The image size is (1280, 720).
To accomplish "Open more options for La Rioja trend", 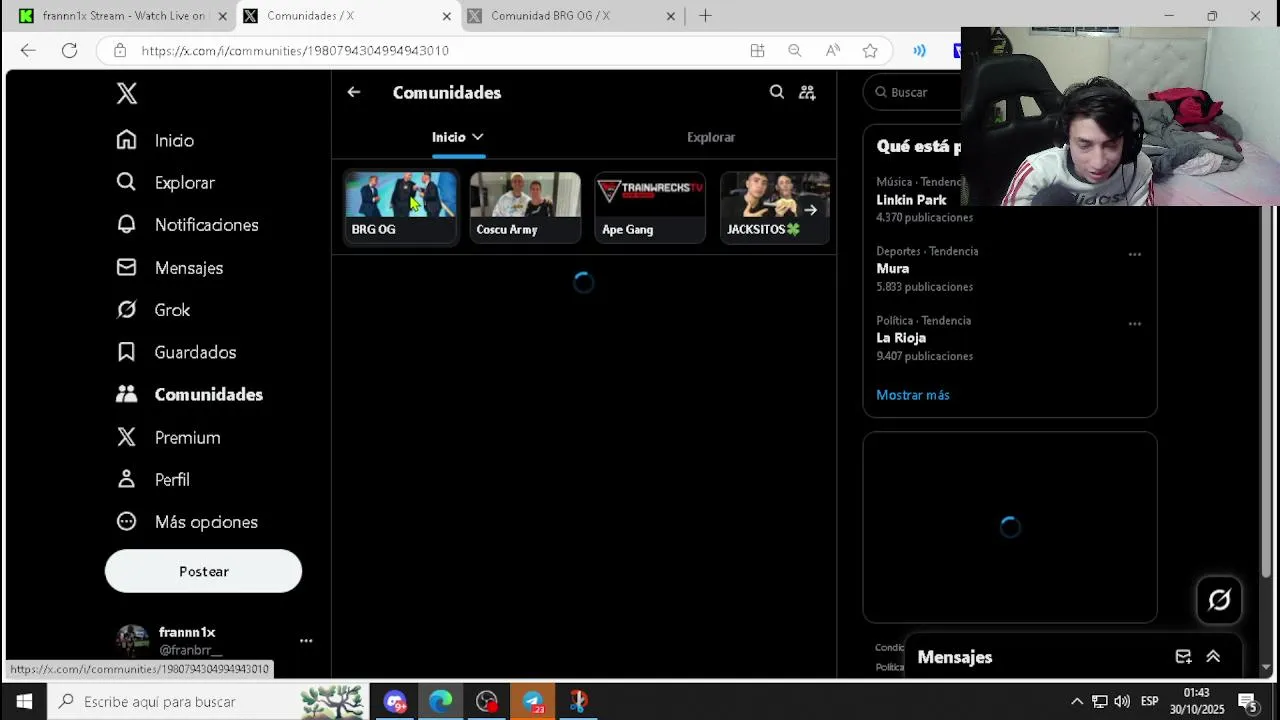I will (1135, 324).
